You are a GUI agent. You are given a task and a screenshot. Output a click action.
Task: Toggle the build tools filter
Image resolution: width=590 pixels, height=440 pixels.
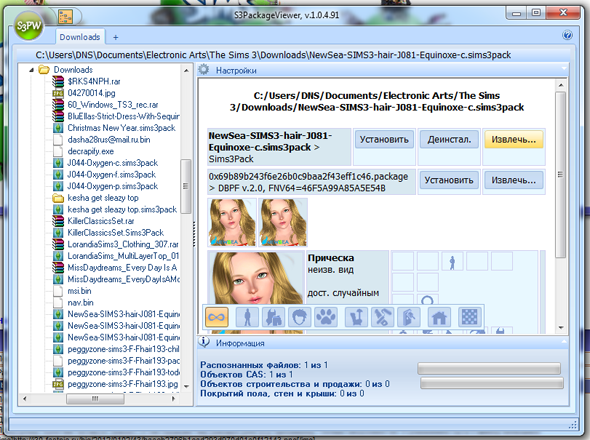tap(383, 317)
